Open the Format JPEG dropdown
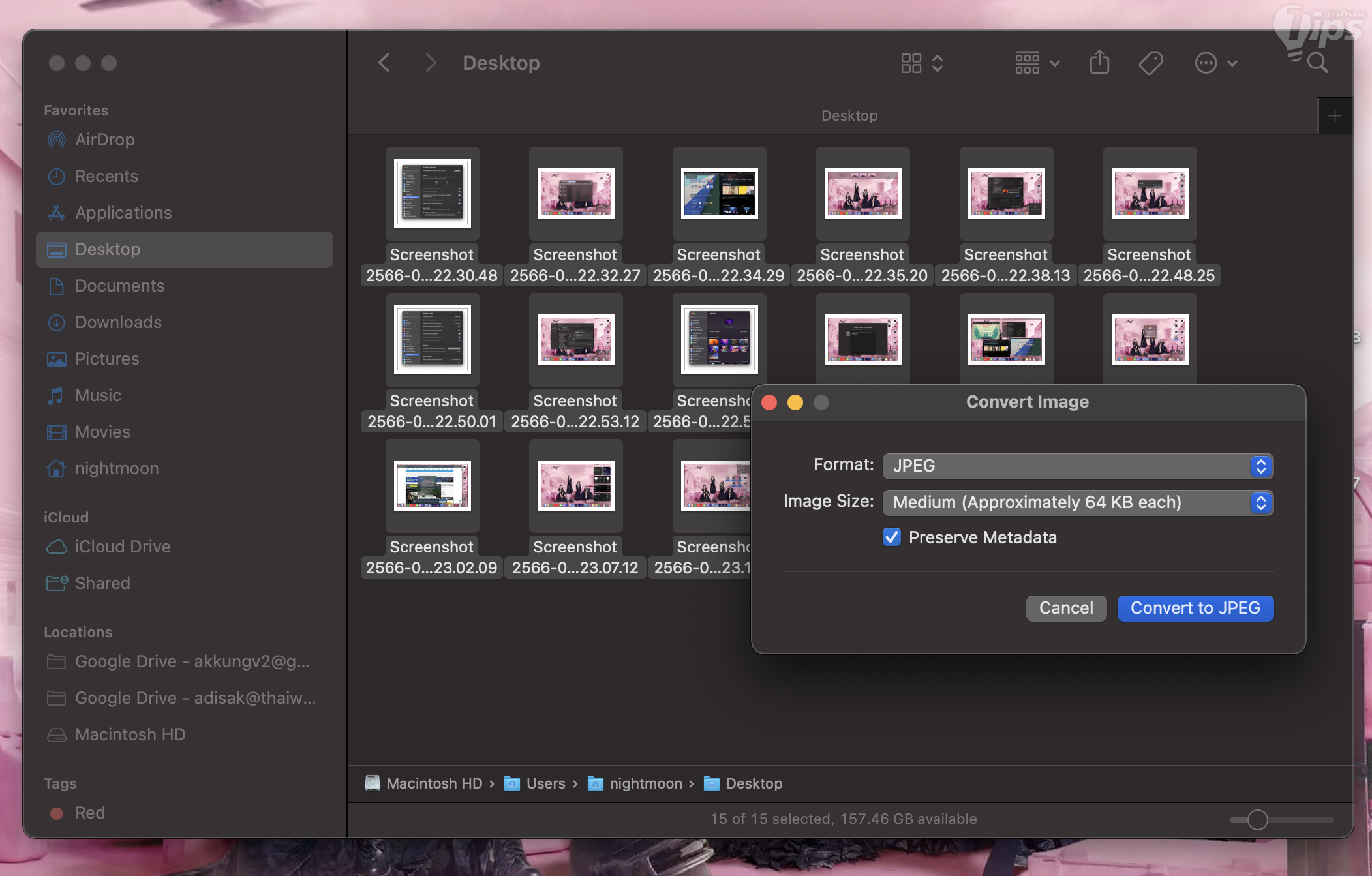The image size is (1372, 876). point(1078,466)
